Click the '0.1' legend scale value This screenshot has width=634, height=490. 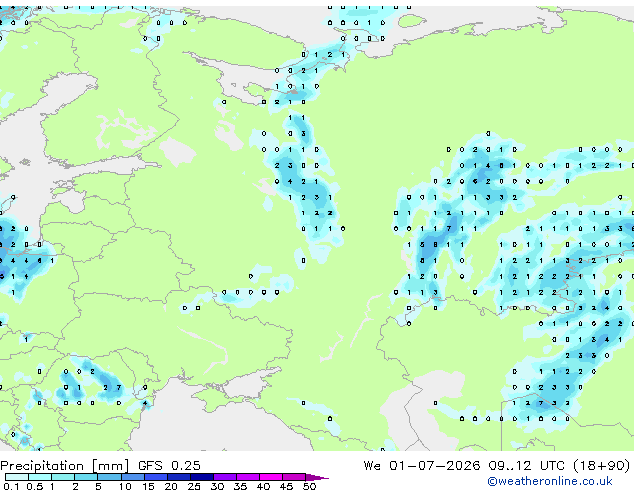coord(11,486)
